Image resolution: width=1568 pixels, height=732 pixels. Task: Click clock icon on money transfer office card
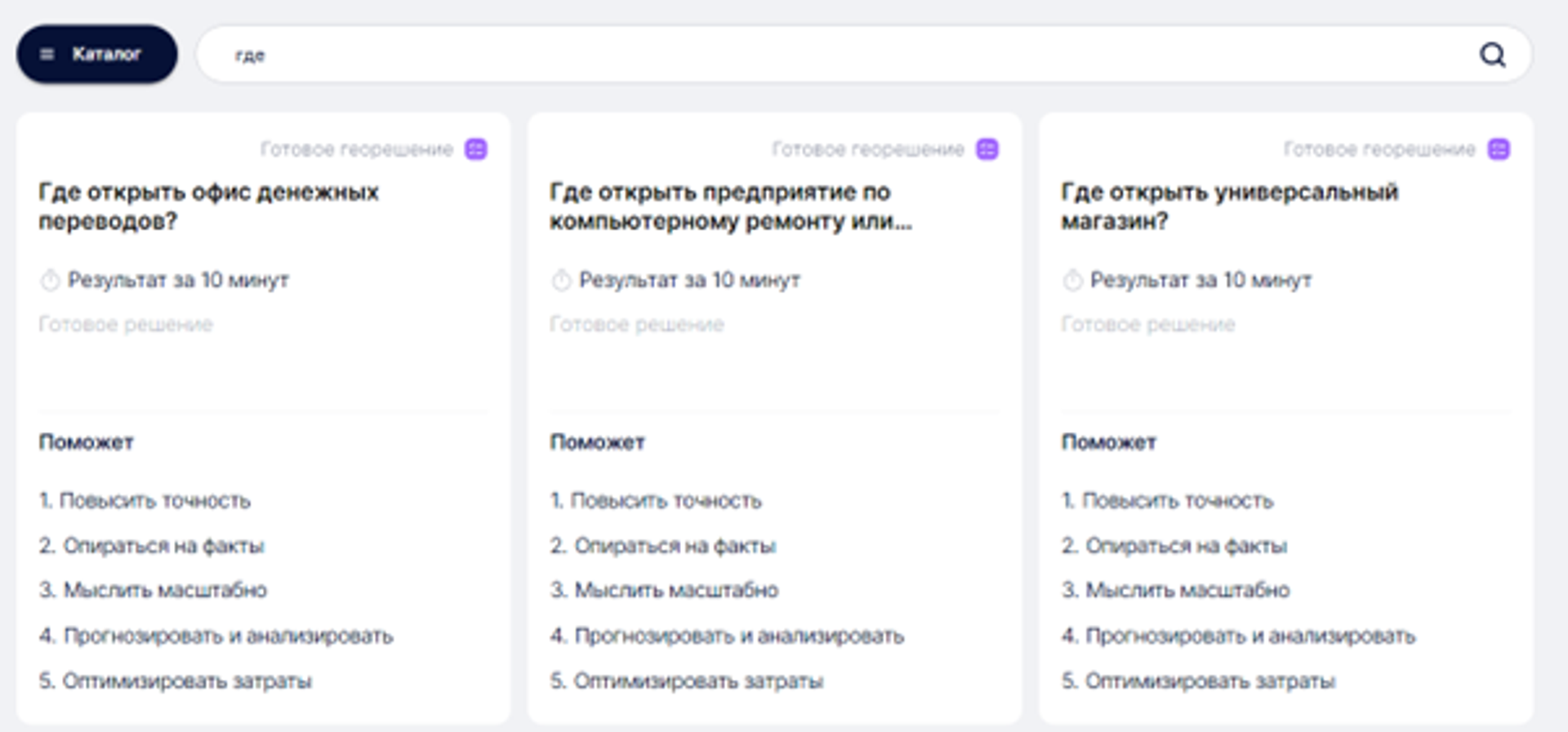50,280
